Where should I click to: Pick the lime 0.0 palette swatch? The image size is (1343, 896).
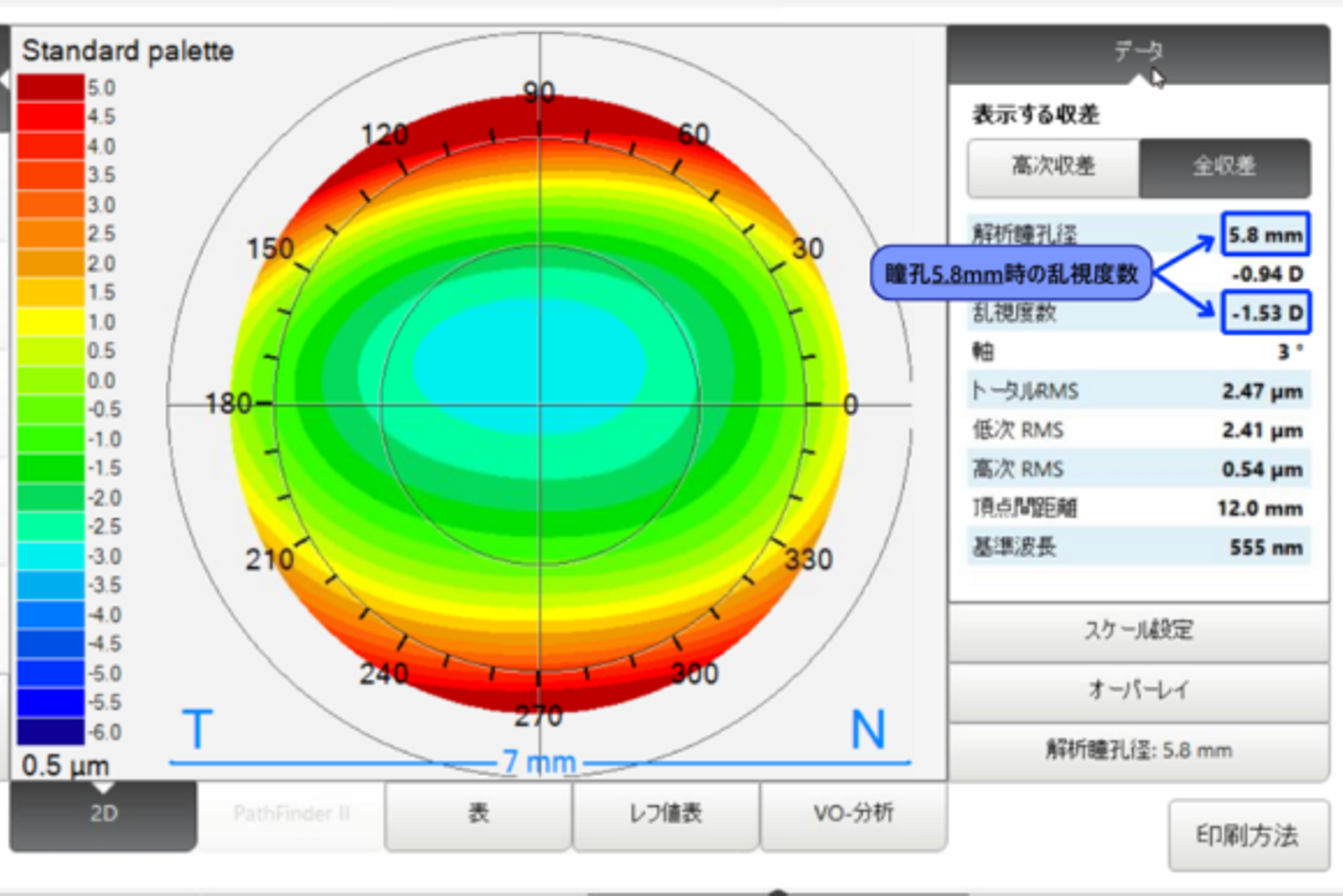coord(50,380)
